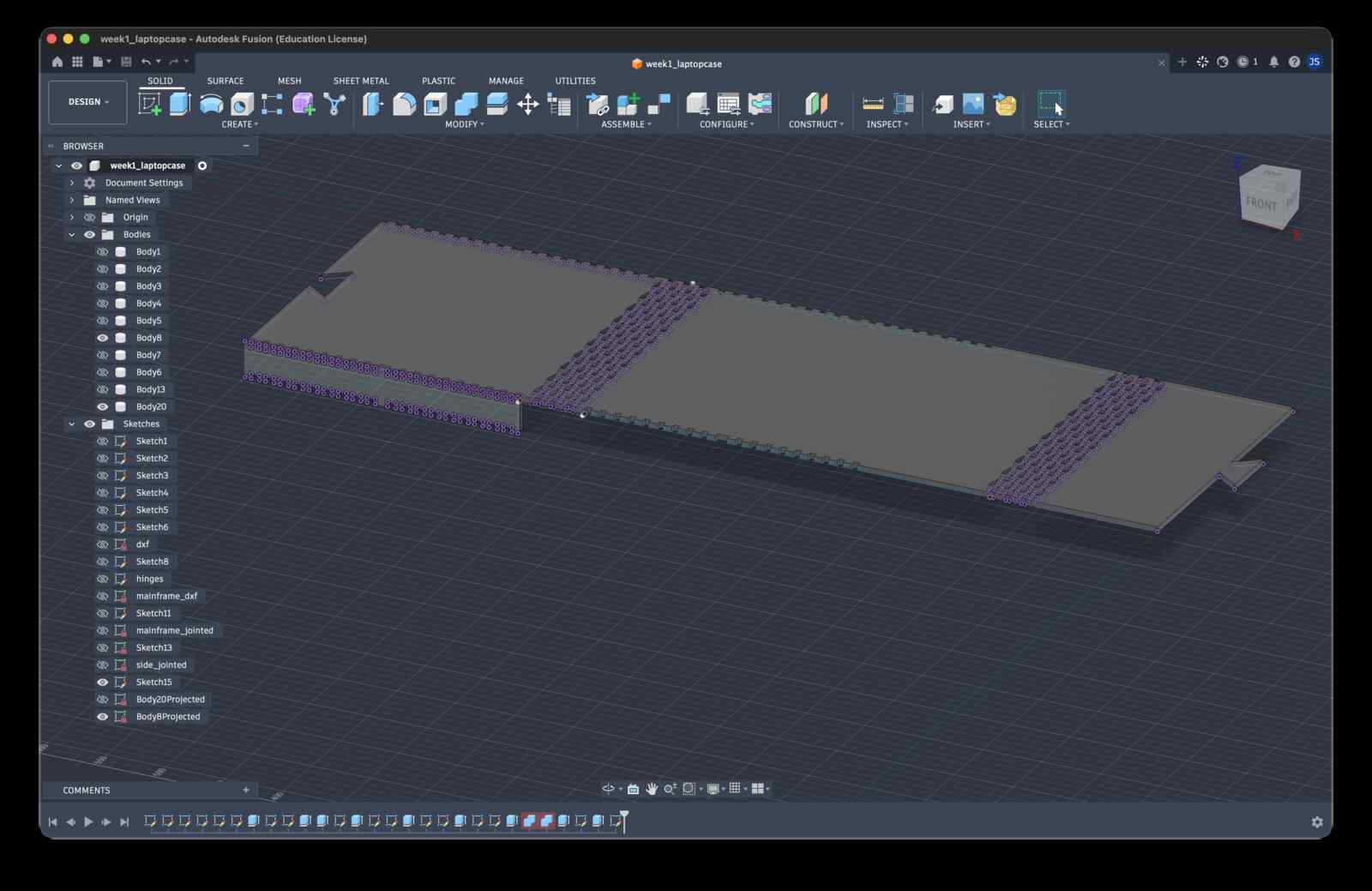Select the Pan hand tool
Screen dimensions: 1372x891
(x=652, y=789)
